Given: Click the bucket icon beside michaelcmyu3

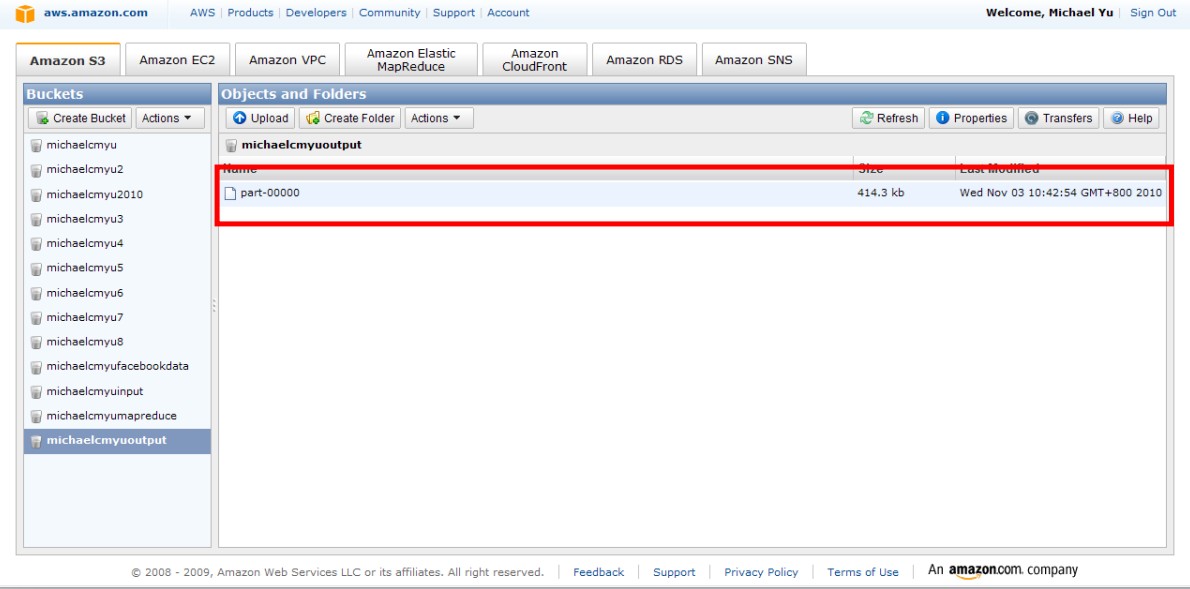Looking at the screenshot, I should (x=36, y=219).
